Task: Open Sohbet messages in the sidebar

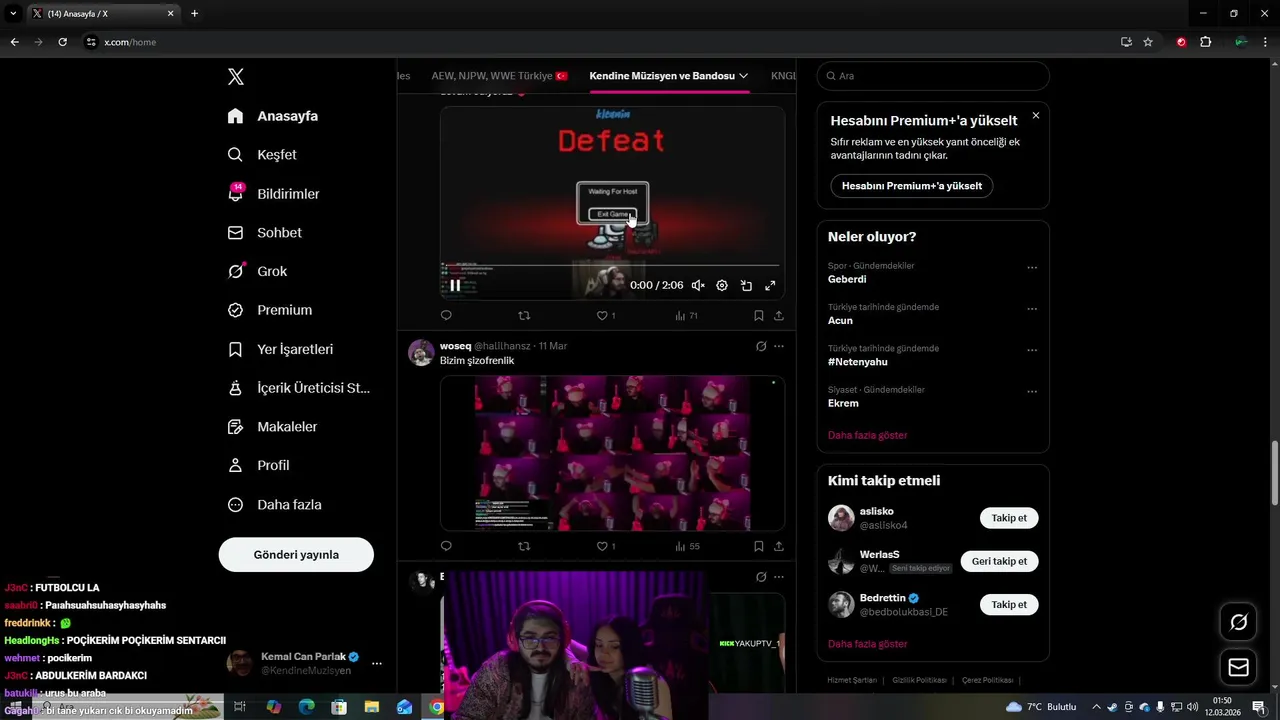Action: click(264, 232)
